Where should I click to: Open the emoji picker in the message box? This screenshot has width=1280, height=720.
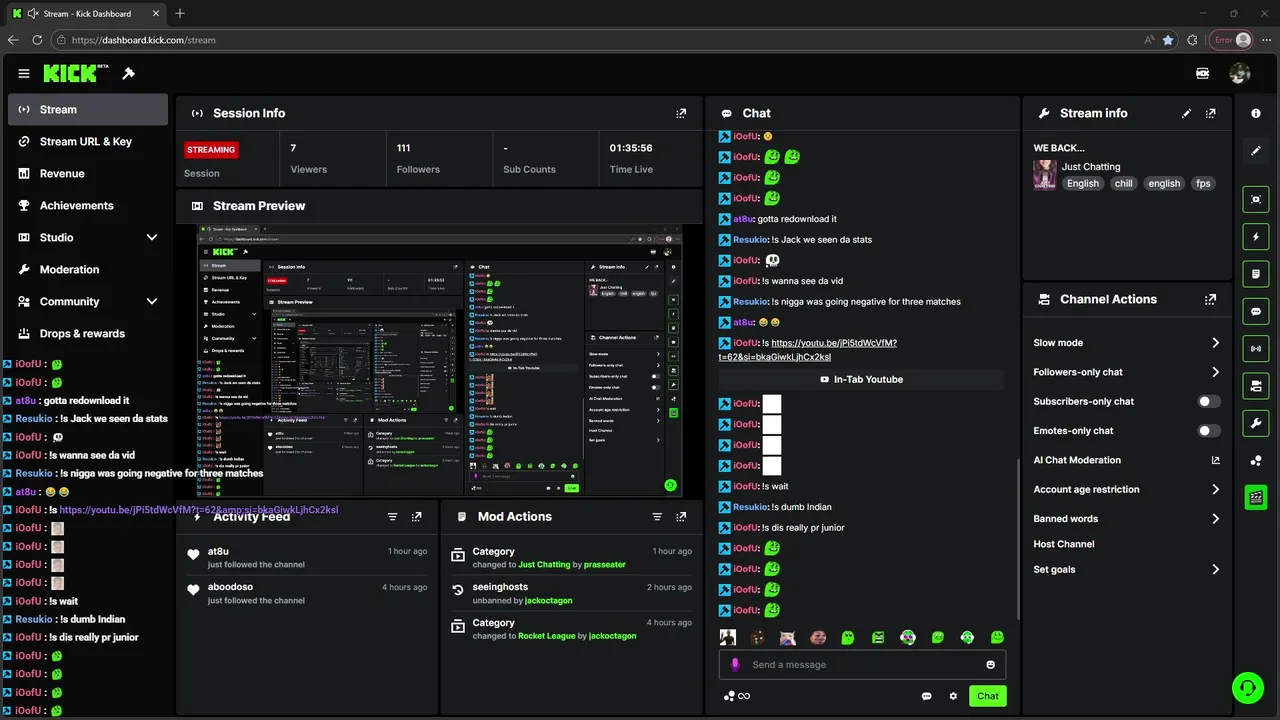(x=991, y=665)
